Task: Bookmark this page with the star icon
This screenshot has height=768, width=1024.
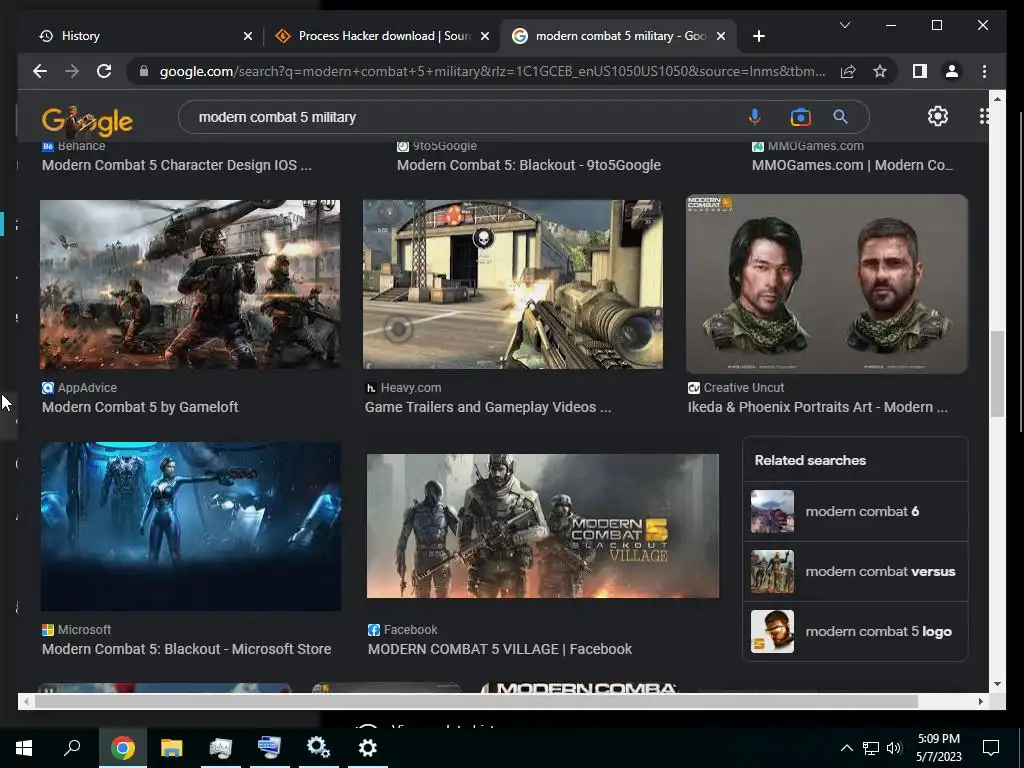Action: coord(880,71)
